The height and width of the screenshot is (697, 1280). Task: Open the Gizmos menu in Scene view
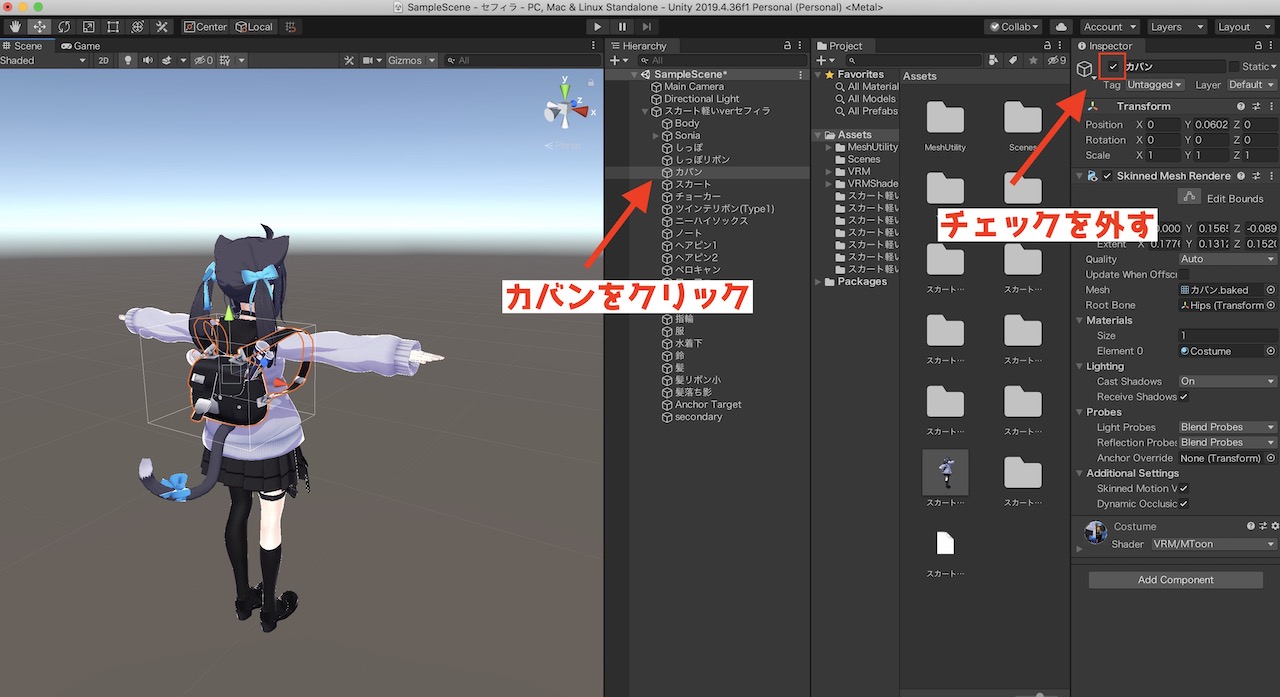410,60
